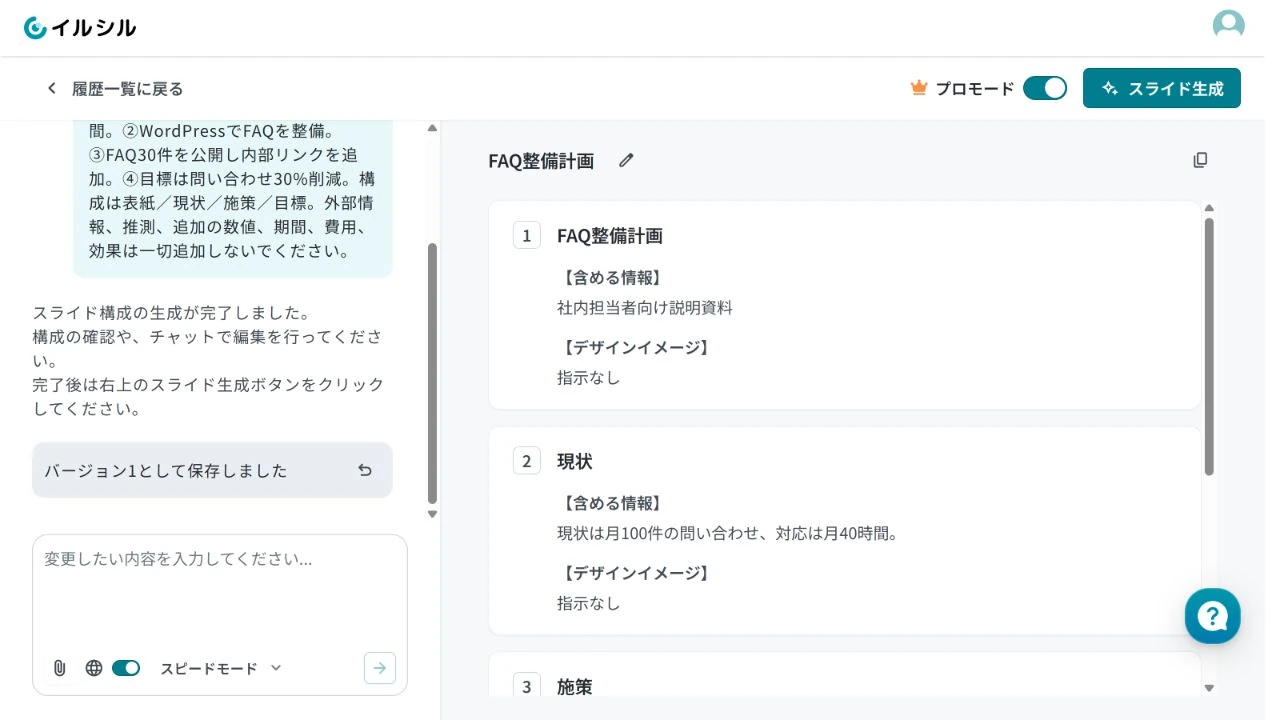This screenshot has width=1280, height=720.
Task: Send the message with arrow button
Action: (x=380, y=668)
